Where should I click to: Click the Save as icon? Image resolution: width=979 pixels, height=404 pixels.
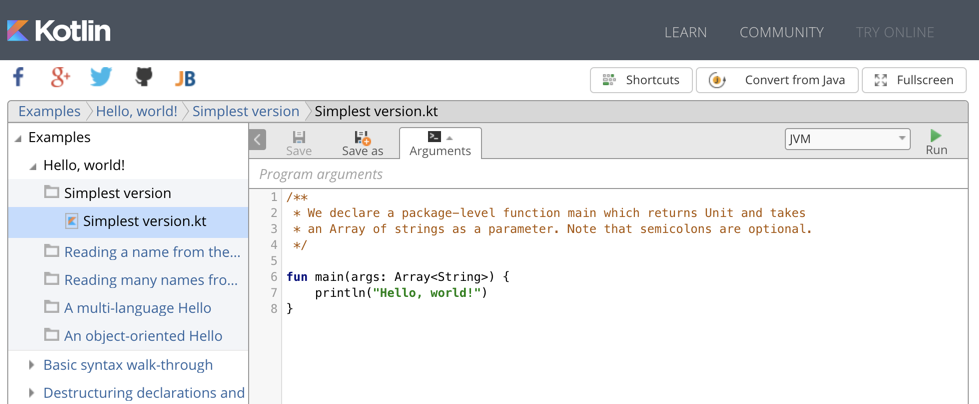click(x=362, y=137)
